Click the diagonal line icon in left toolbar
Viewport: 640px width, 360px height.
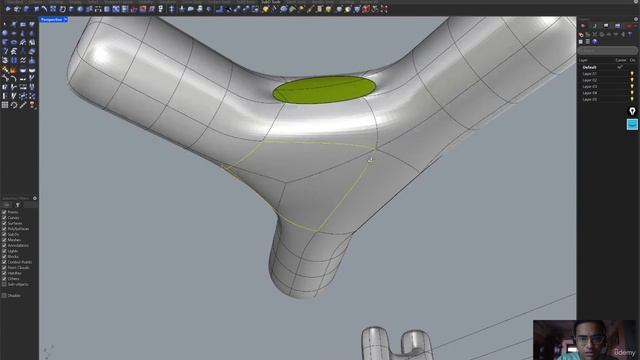23,105
